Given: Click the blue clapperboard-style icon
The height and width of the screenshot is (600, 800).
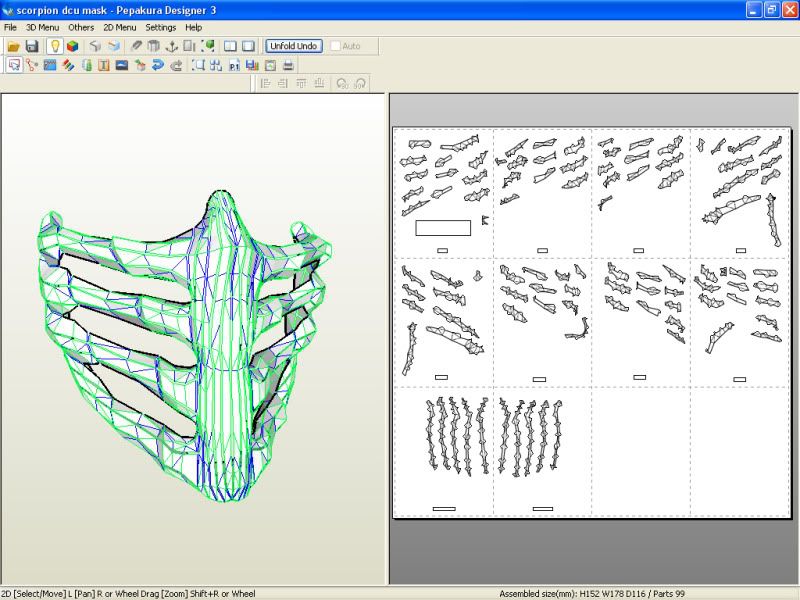Looking at the screenshot, I should pyautogui.click(x=50, y=65).
